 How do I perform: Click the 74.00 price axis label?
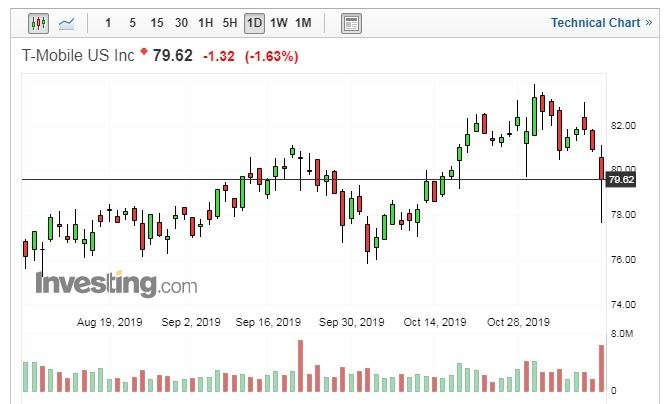point(623,305)
